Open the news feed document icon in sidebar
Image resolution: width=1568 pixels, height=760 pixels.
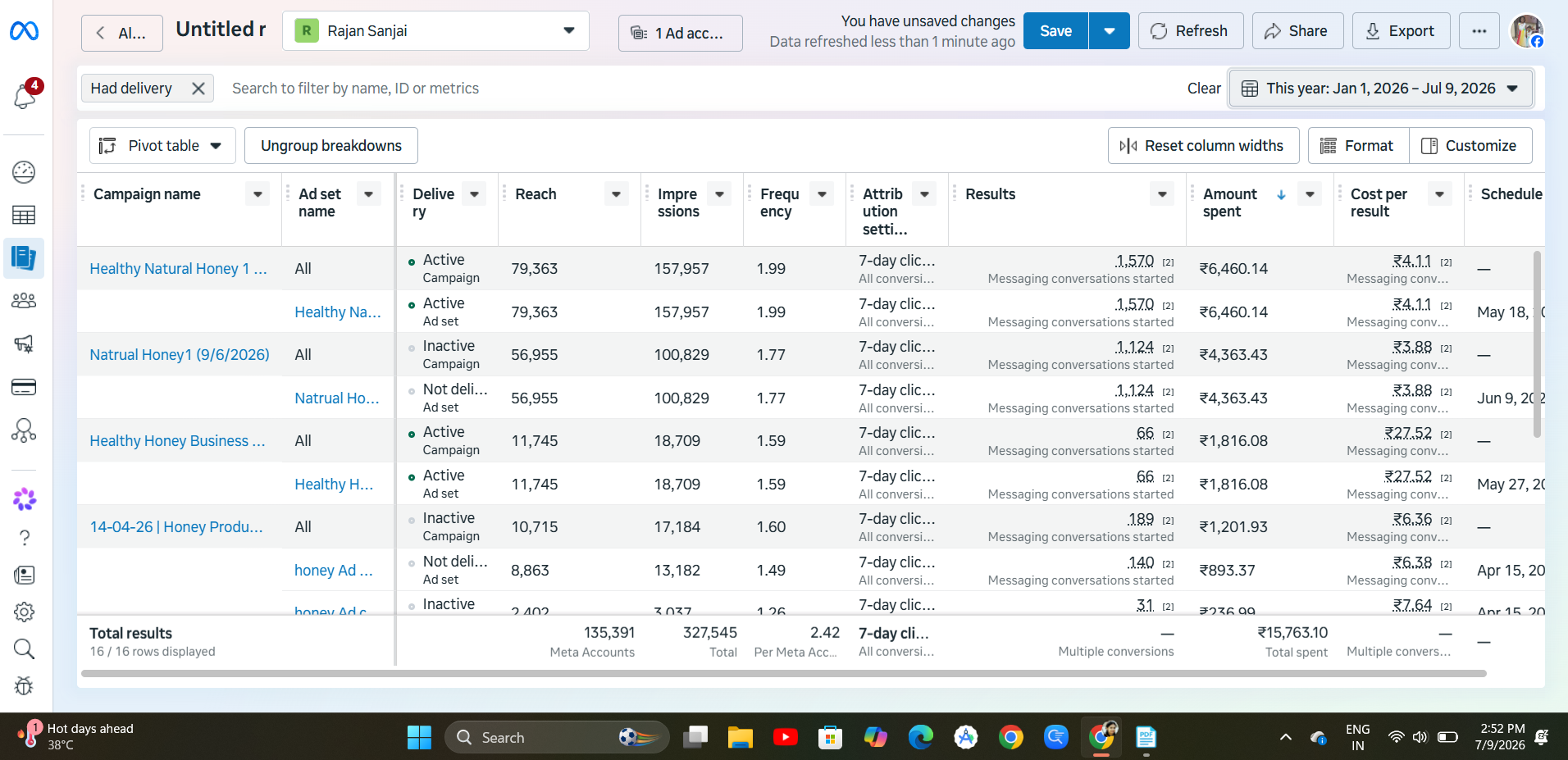pos(25,575)
